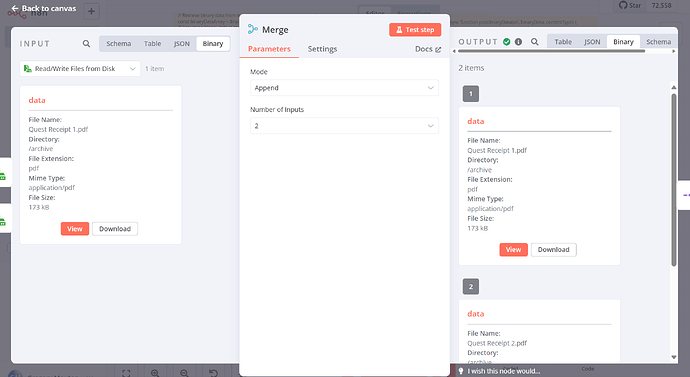
Task: Download output item 1 Quest Receipt 1.pdf
Action: pyautogui.click(x=554, y=249)
